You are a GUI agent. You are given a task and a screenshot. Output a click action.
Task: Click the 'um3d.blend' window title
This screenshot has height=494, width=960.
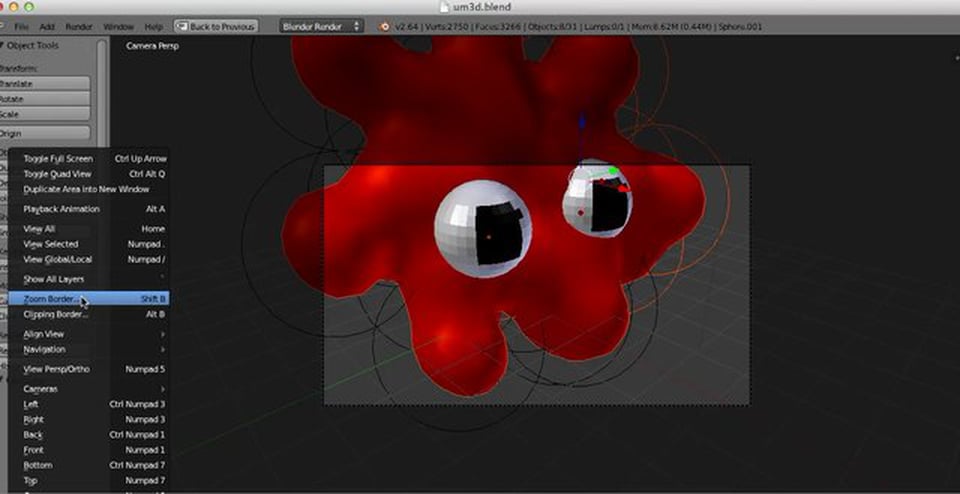[x=482, y=7]
